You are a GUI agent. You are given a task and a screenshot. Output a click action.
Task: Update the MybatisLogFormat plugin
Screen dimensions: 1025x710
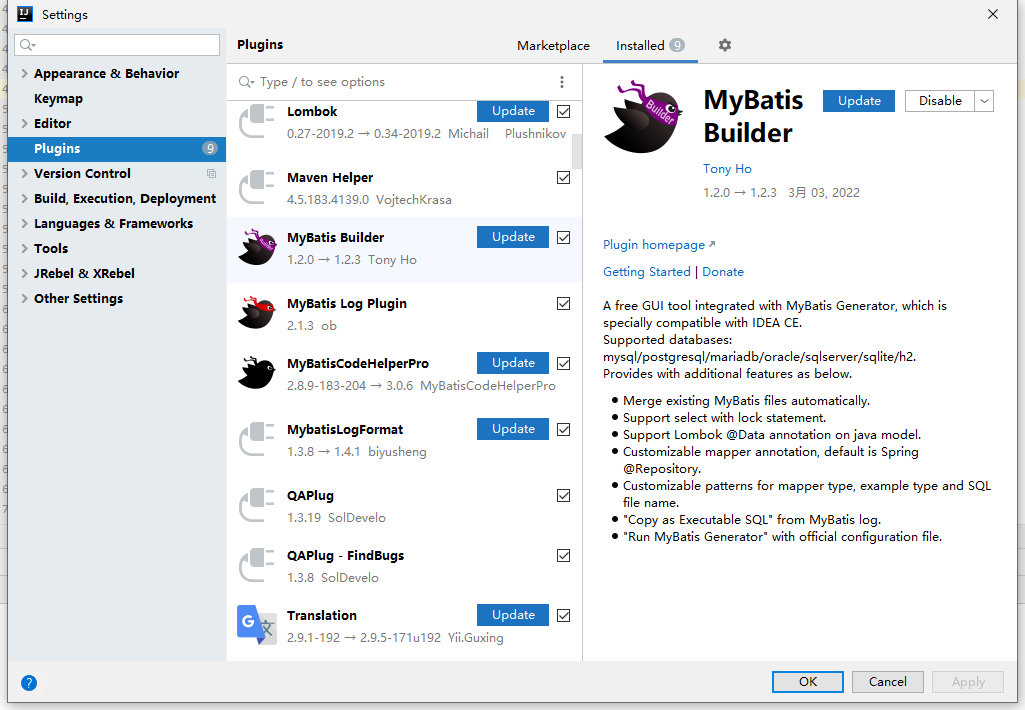point(512,429)
